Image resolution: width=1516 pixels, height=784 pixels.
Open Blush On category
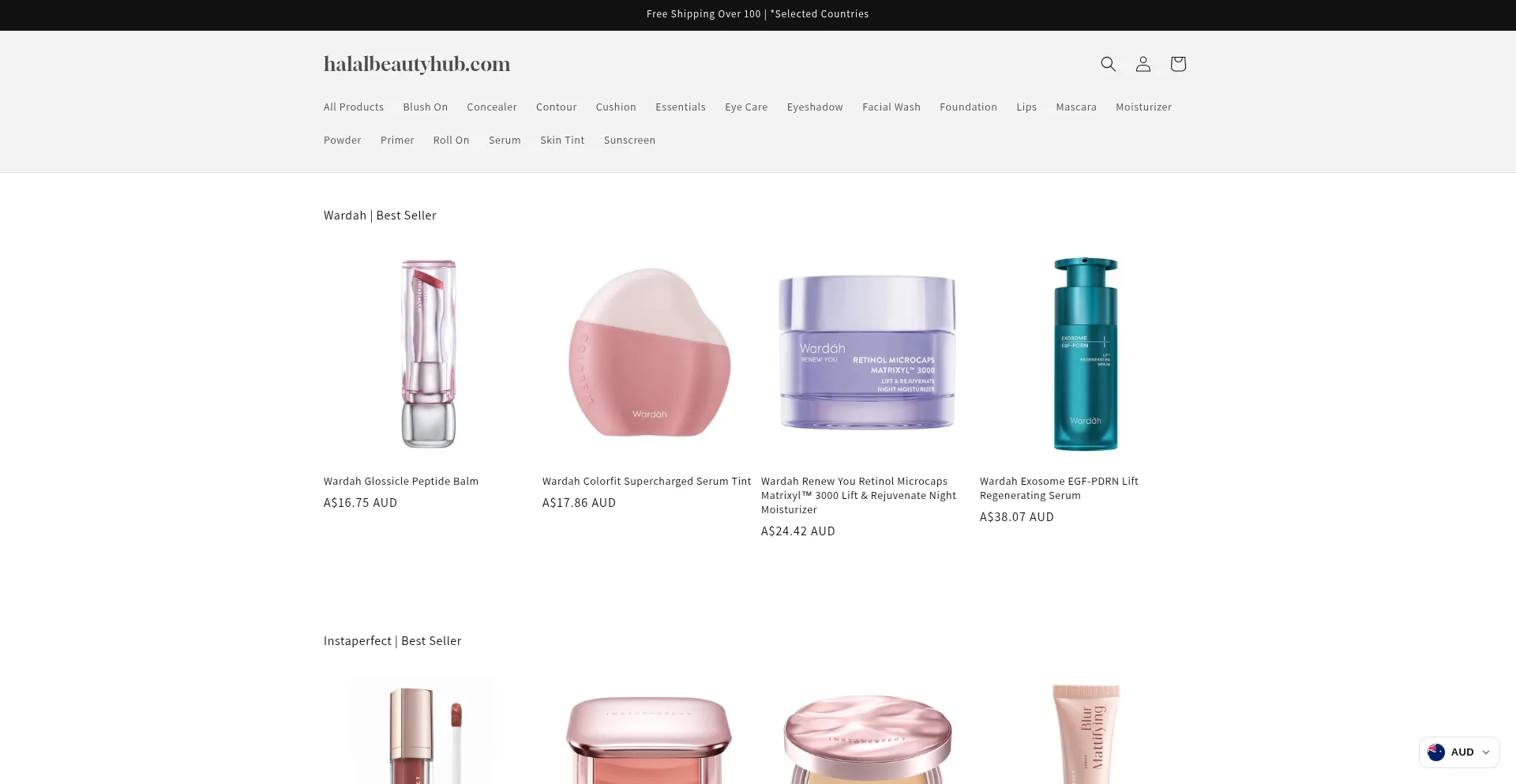425,107
